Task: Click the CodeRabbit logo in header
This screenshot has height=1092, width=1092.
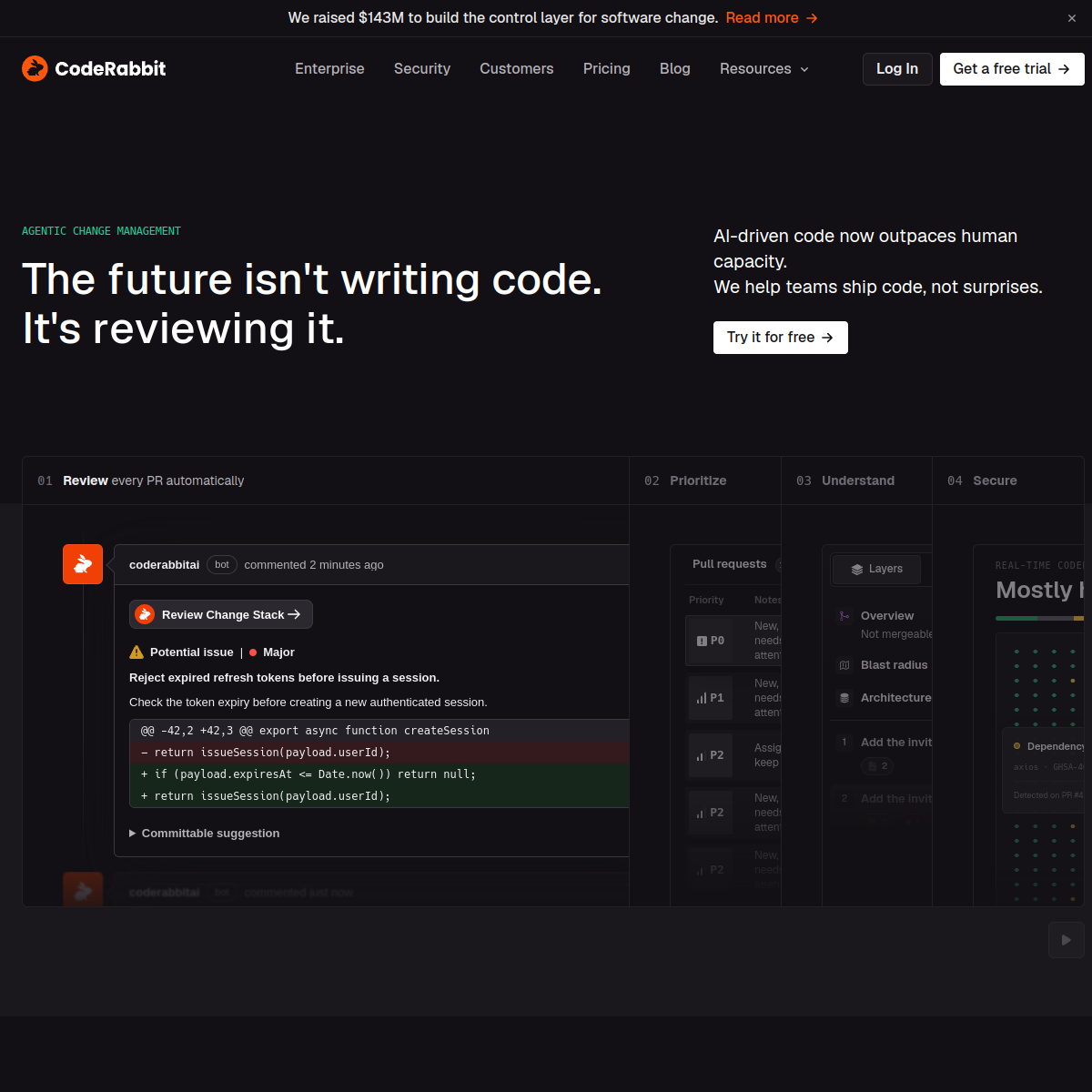Action: [94, 68]
